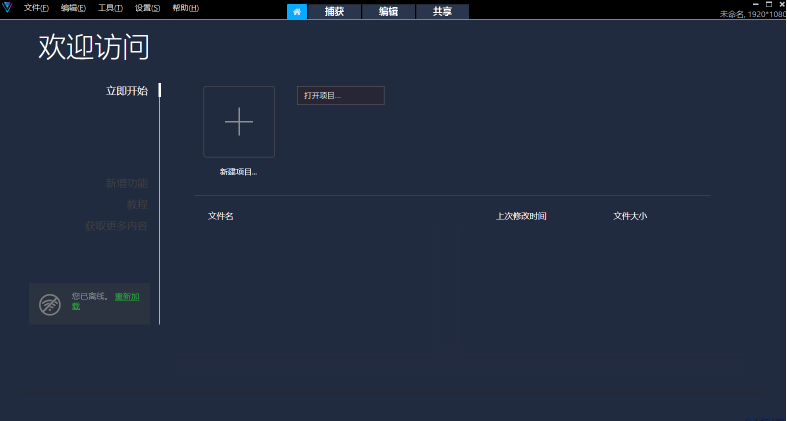Select 立即开始 in sidebar
The height and width of the screenshot is (421, 787).
coord(127,91)
